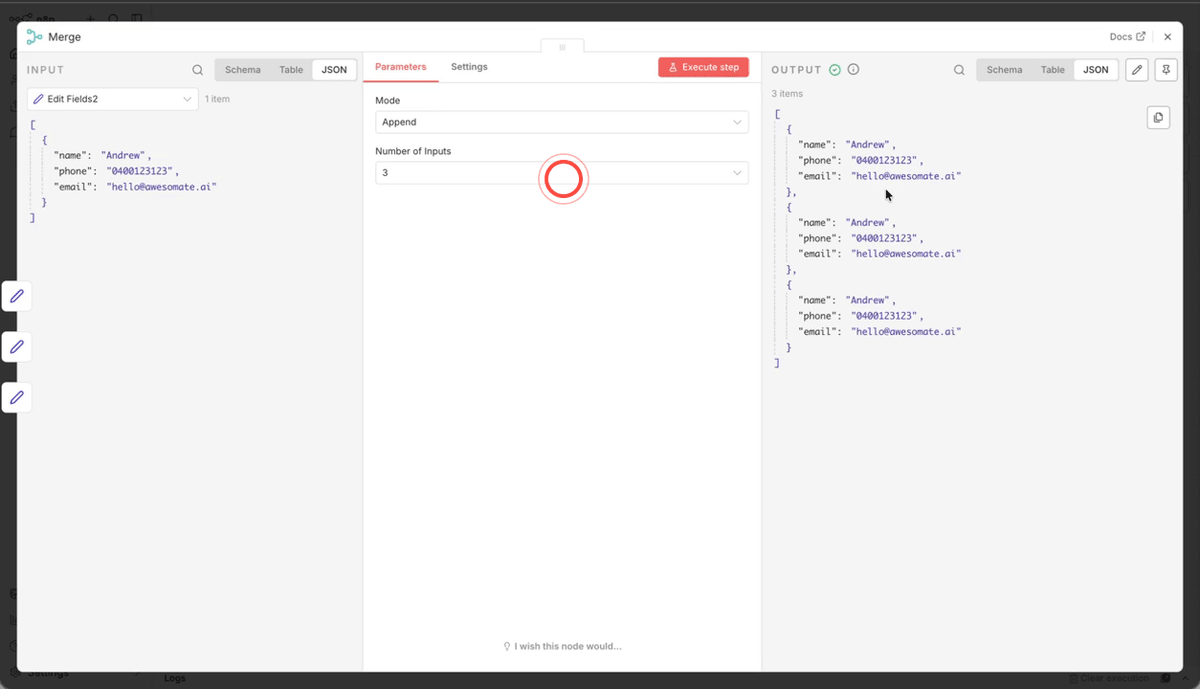1200x689 pixels.
Task: Click the Execute step button
Action: click(703, 67)
